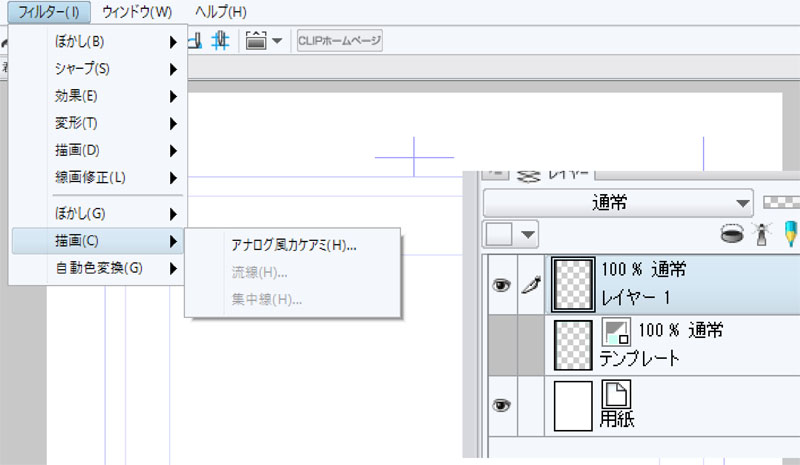Screen dimensions: 800x465
Task: Open the CLIPホームページ button
Action: coord(339,41)
